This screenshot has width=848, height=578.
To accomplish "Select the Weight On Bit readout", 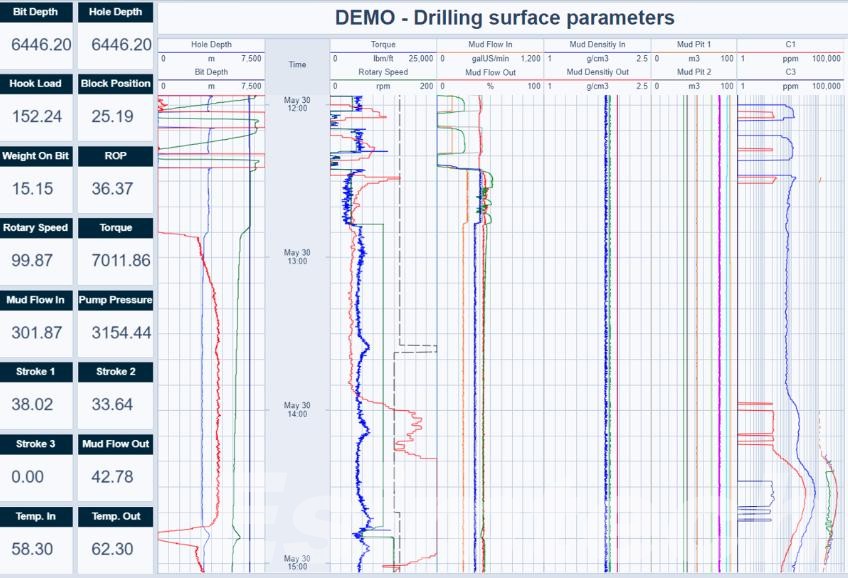I will (x=38, y=188).
